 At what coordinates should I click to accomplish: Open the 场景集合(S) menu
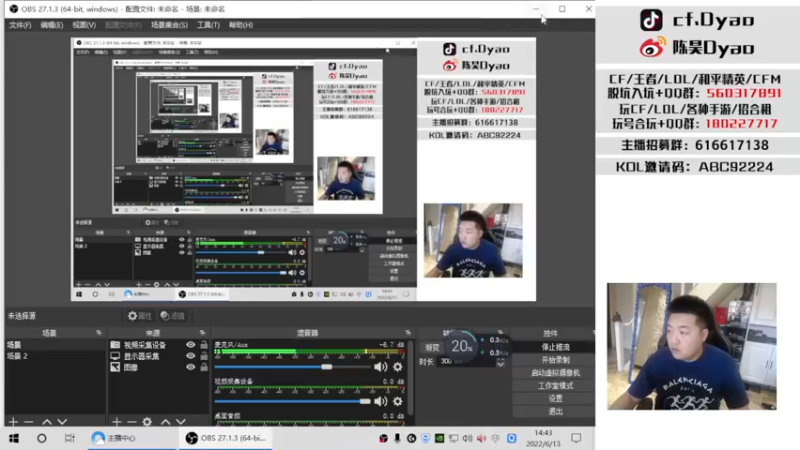pos(169,25)
